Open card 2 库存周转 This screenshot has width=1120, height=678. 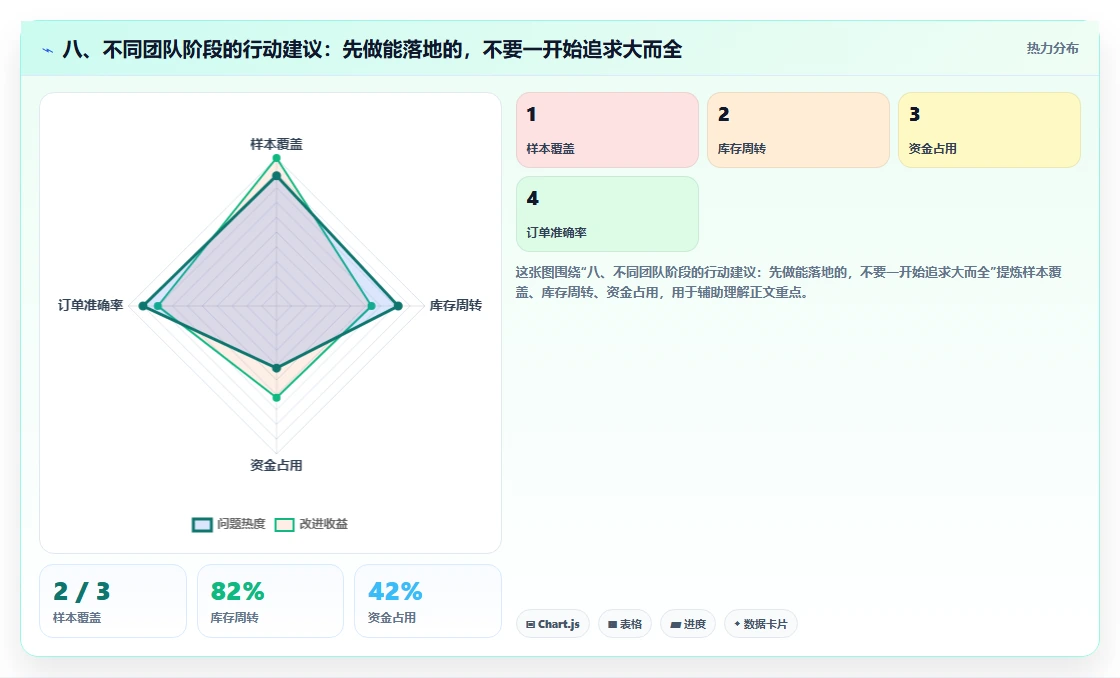pos(798,130)
